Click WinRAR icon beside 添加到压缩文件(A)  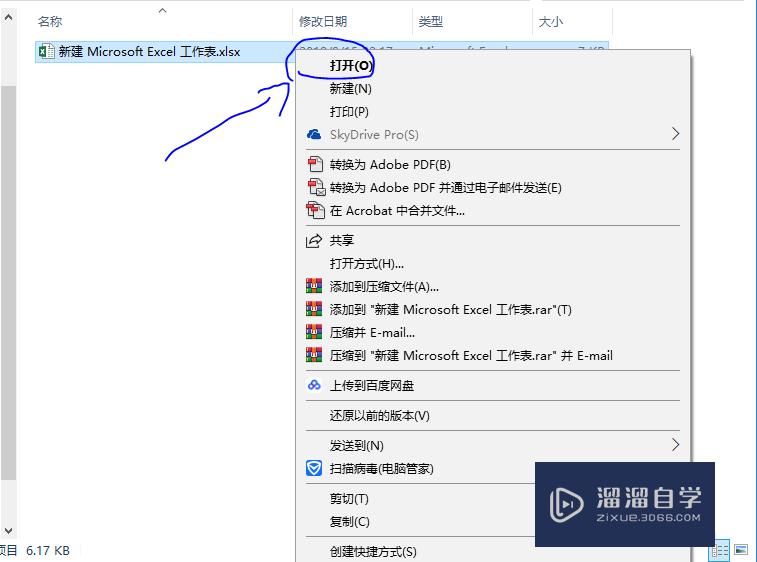click(x=314, y=286)
